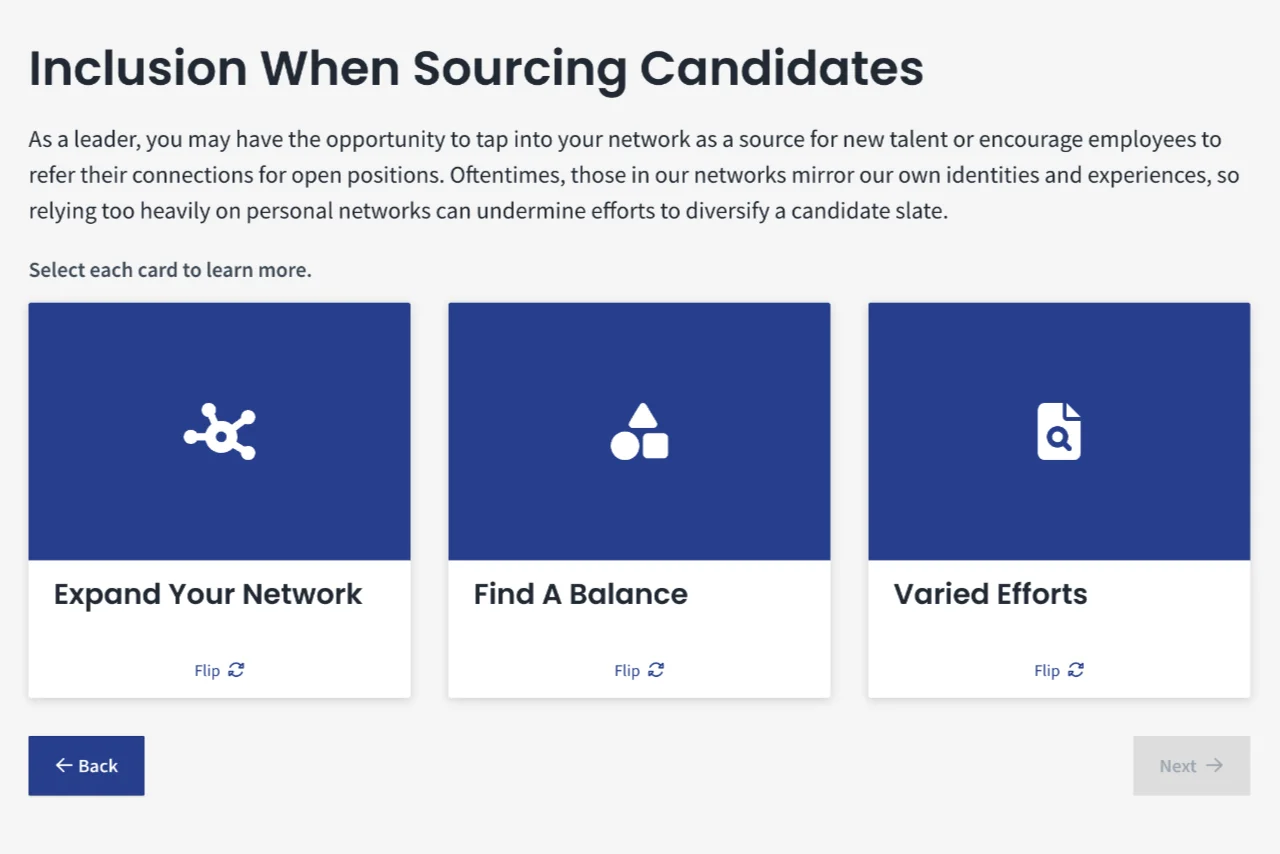Screen dimensions: 1280x854
Task: Click the right arrow icon in Next button
Action: point(1214,765)
